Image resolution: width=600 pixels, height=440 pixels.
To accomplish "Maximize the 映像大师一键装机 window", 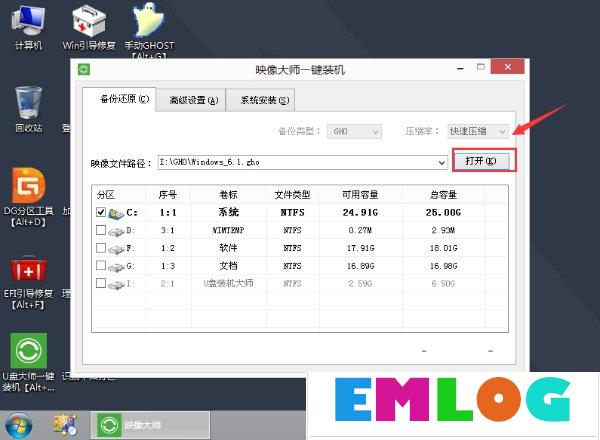I will (x=481, y=67).
